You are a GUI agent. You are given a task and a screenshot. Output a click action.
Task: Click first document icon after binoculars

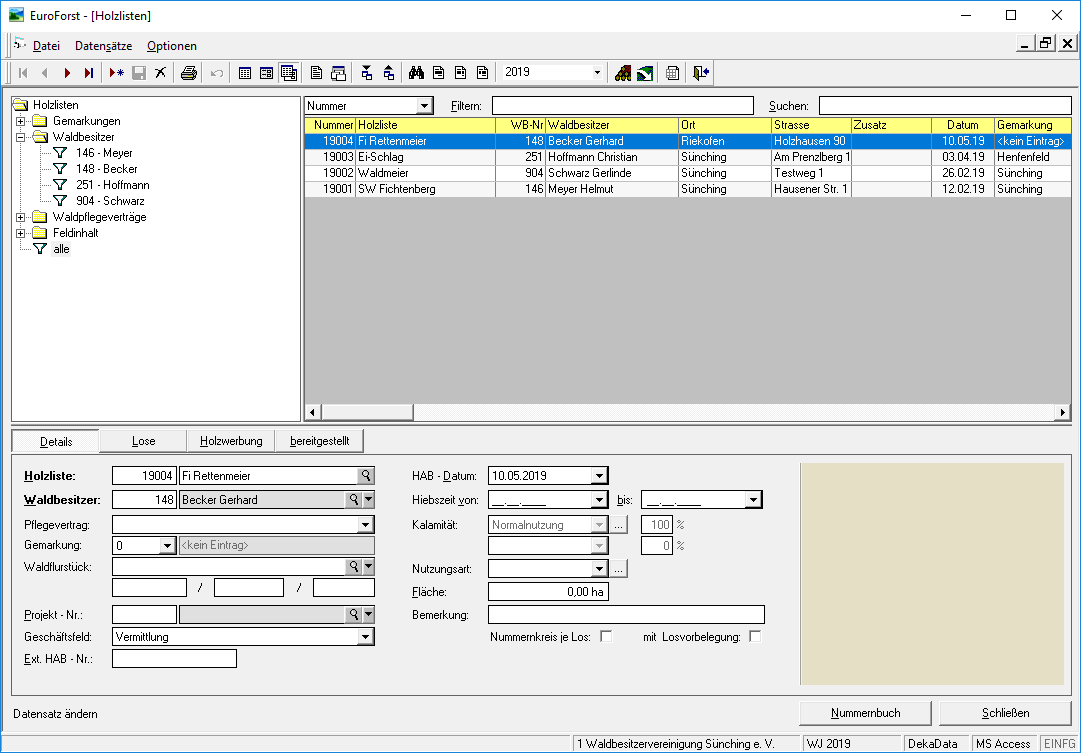(438, 72)
